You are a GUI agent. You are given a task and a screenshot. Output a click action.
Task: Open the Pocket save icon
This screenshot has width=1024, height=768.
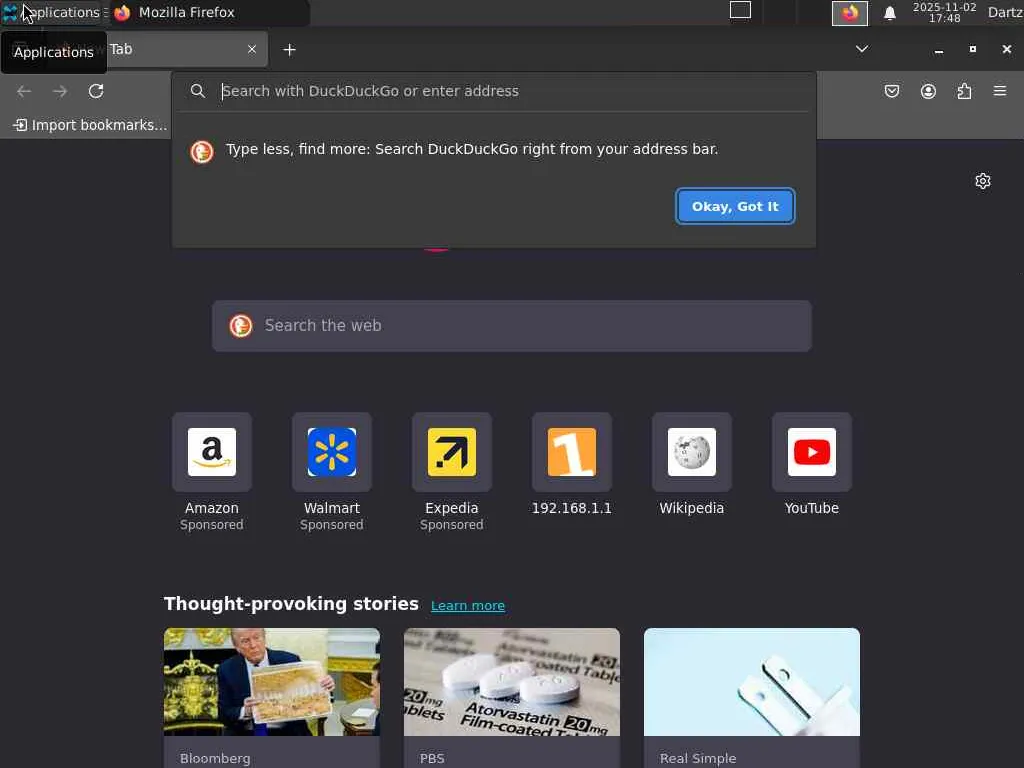tap(891, 91)
